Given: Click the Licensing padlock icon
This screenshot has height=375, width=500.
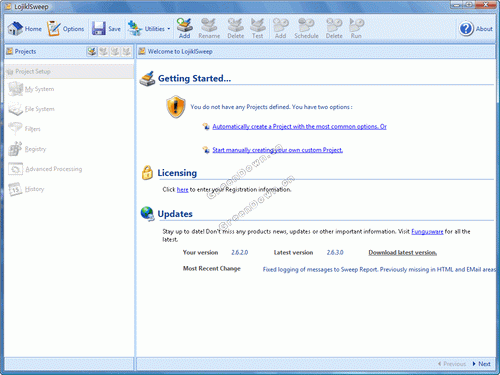Looking at the screenshot, I should [x=147, y=173].
